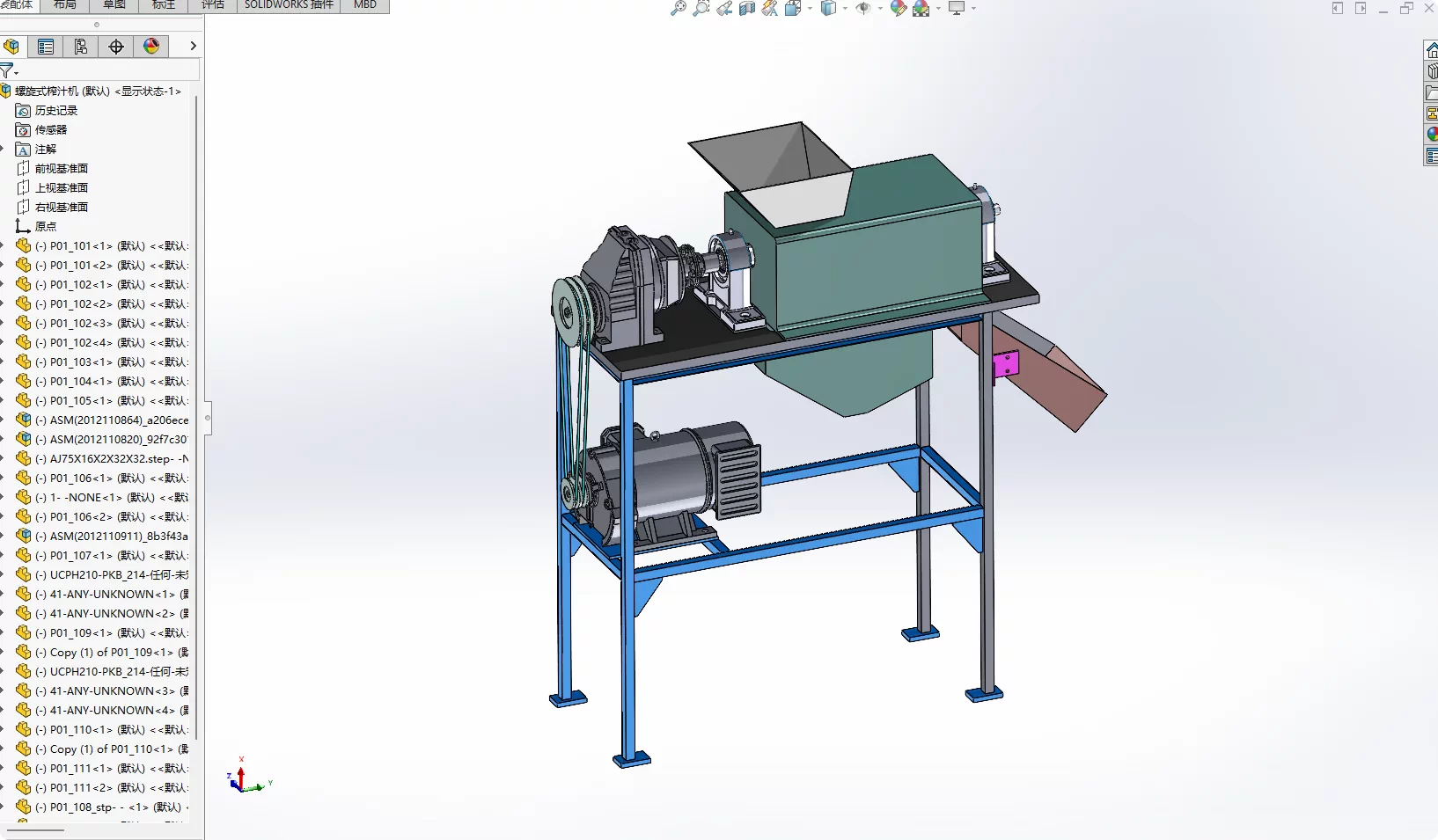1438x840 pixels.
Task: Open the View Settings dropdown arrow
Action: [x=973, y=9]
